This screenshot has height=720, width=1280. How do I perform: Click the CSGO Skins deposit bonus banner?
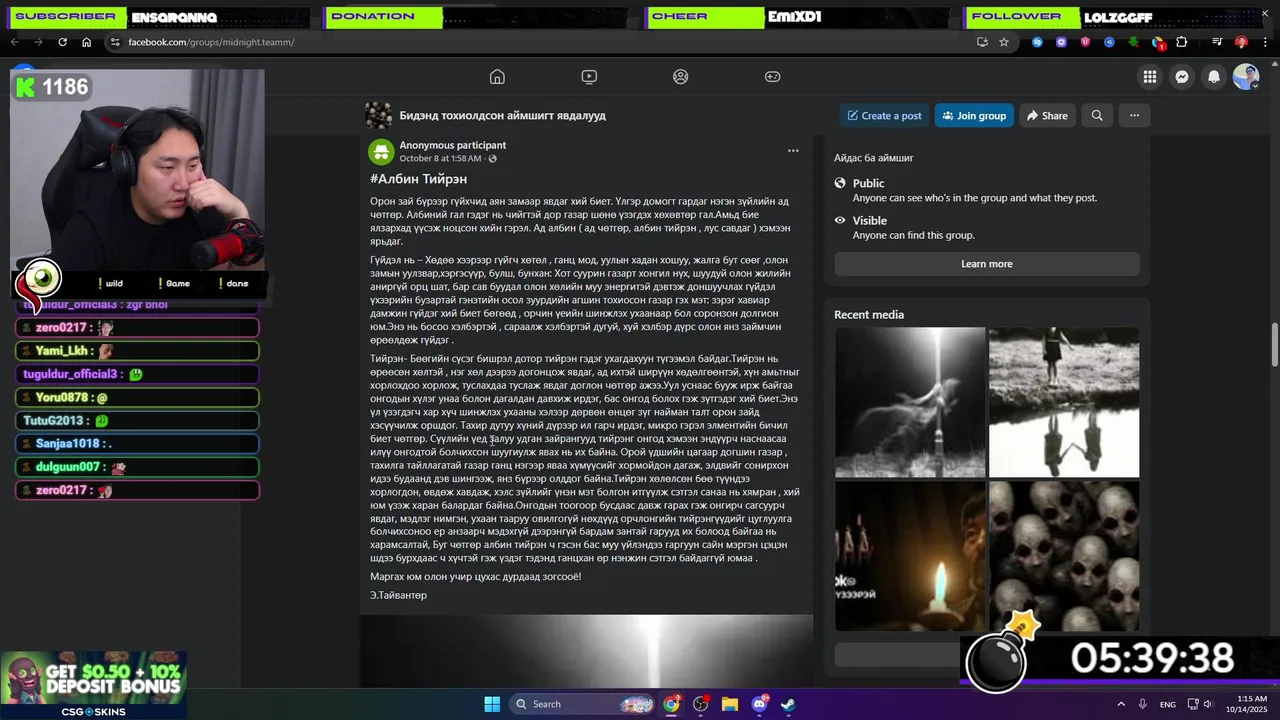coord(93,685)
